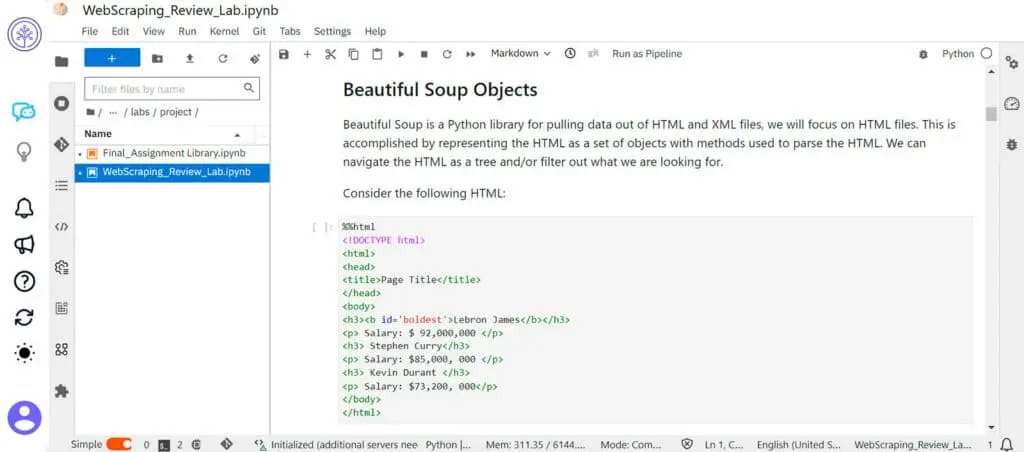Cut the selected cell with scissors icon

[x=330, y=54]
